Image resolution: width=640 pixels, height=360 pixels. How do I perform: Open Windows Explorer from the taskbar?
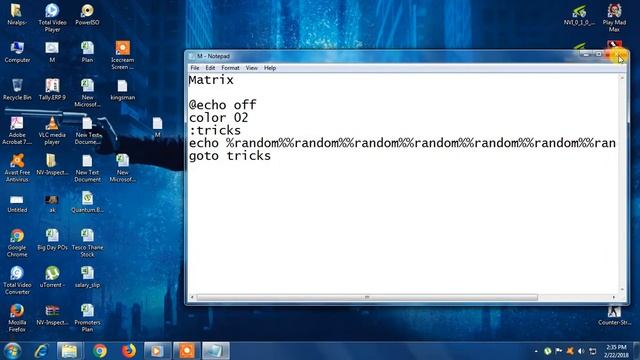coord(69,351)
